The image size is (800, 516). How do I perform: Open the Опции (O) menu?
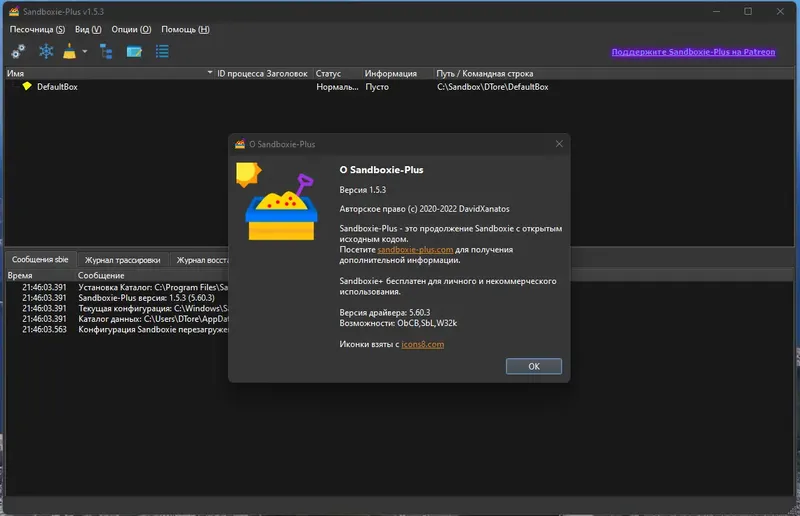[131, 30]
